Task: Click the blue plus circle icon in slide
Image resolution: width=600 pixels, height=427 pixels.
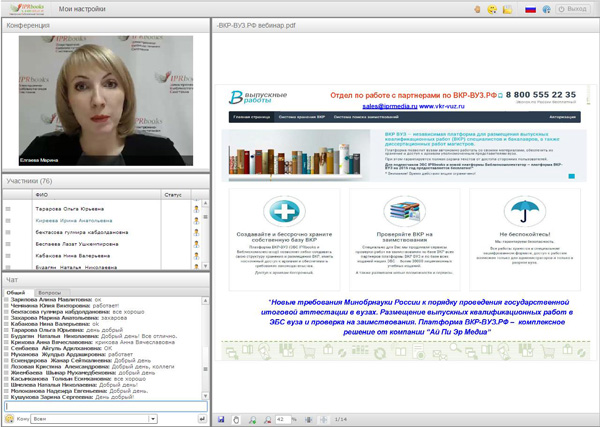Action: [284, 211]
